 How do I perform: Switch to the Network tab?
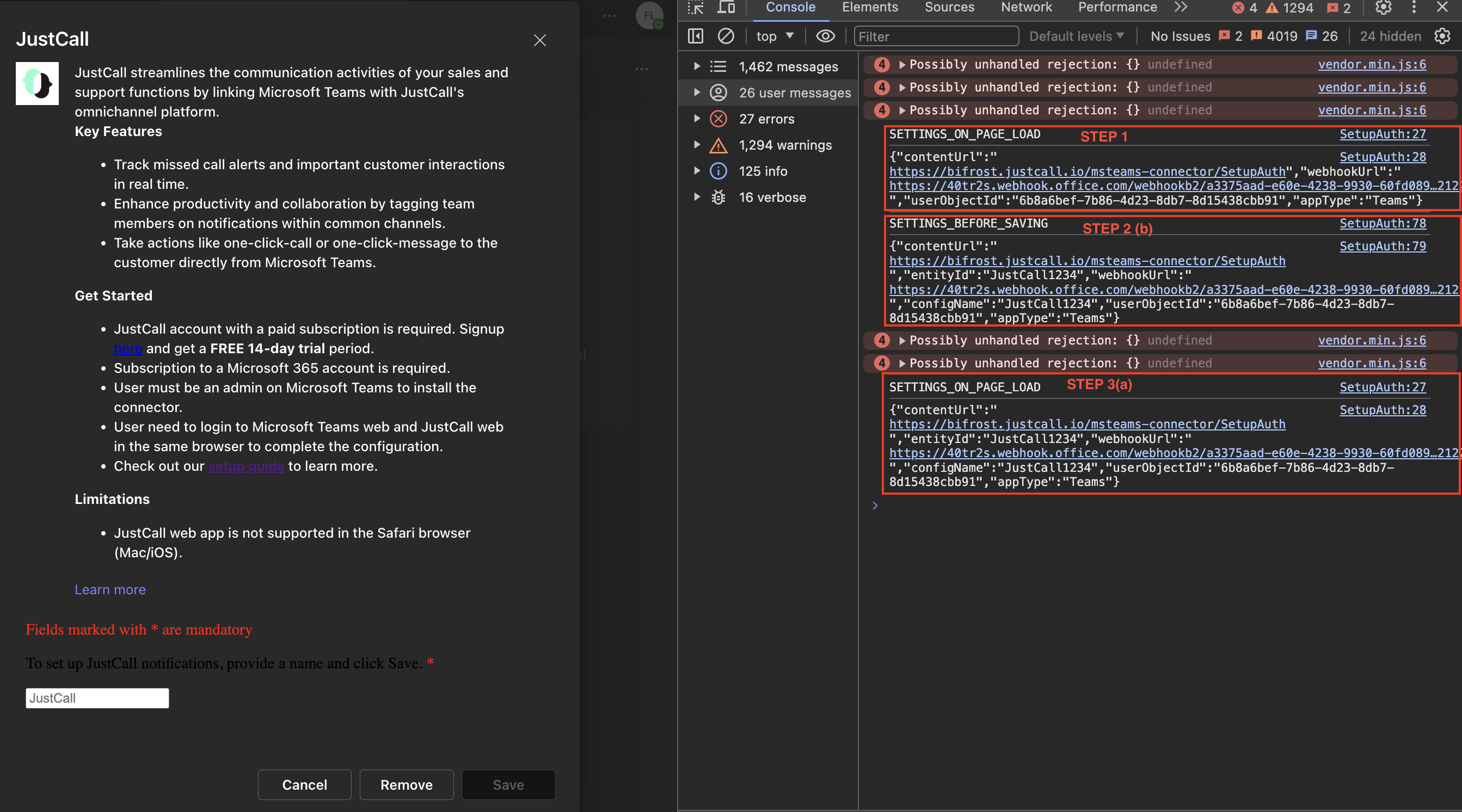pyautogui.click(x=1026, y=8)
